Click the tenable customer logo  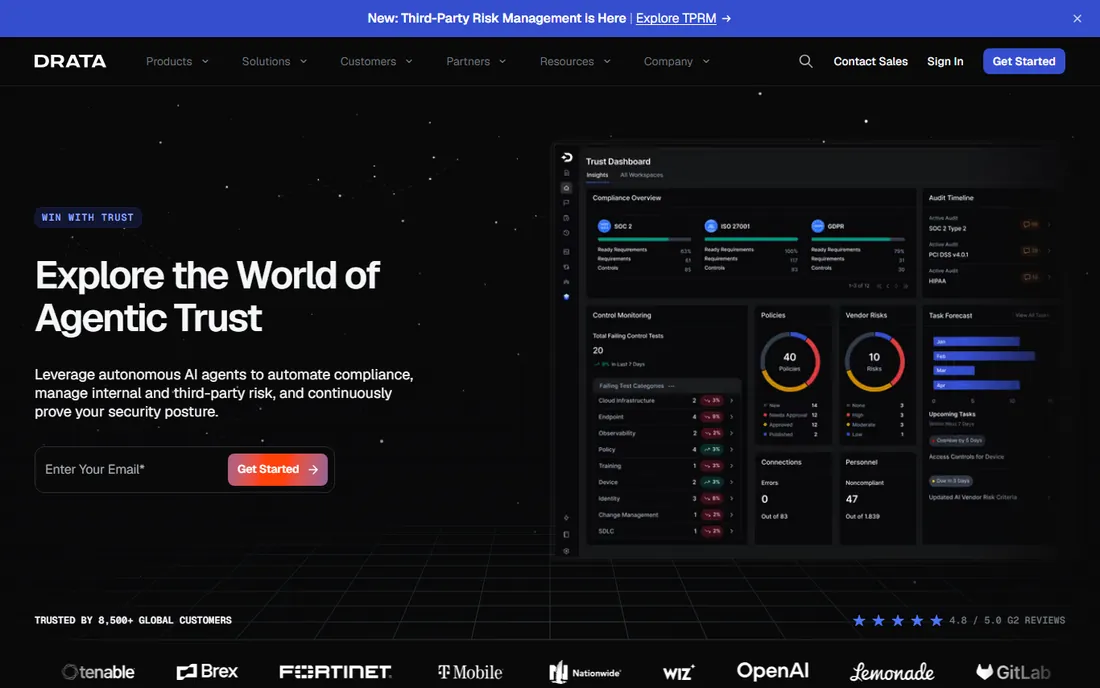coord(98,672)
